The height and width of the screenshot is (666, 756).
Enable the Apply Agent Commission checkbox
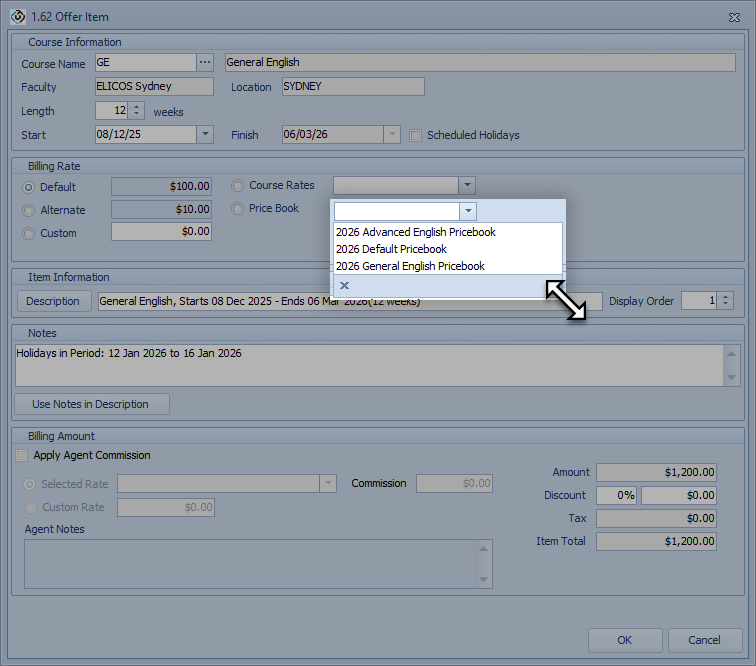click(x=23, y=455)
